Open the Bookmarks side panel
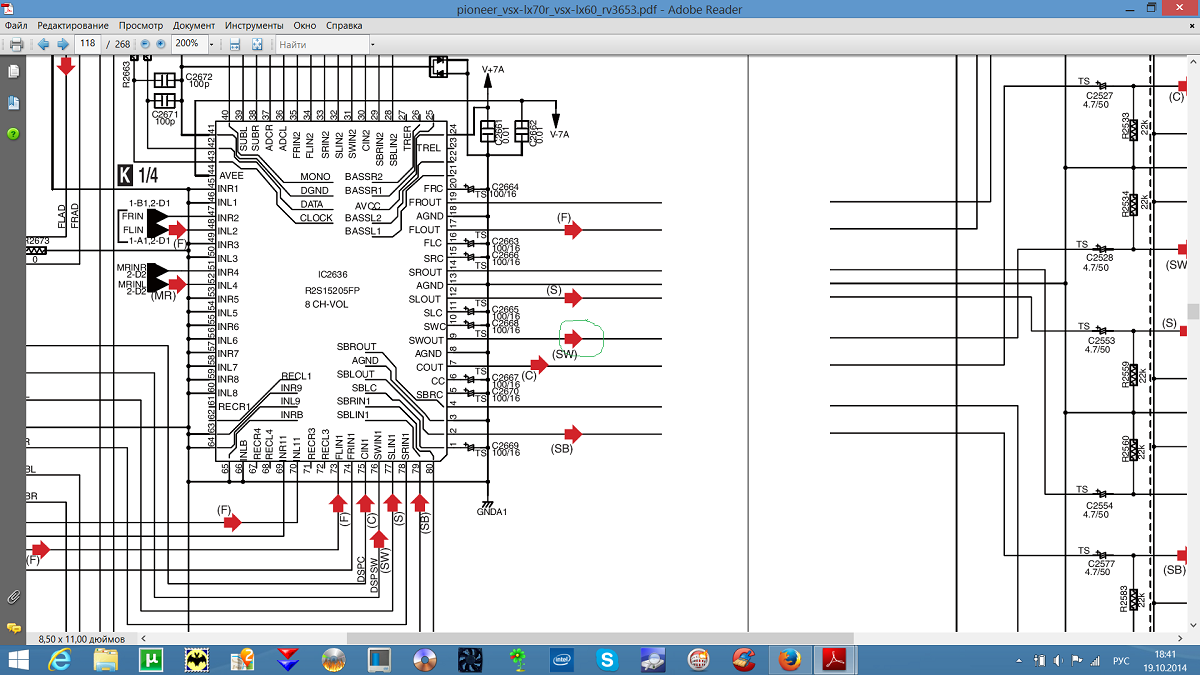 pos(14,103)
